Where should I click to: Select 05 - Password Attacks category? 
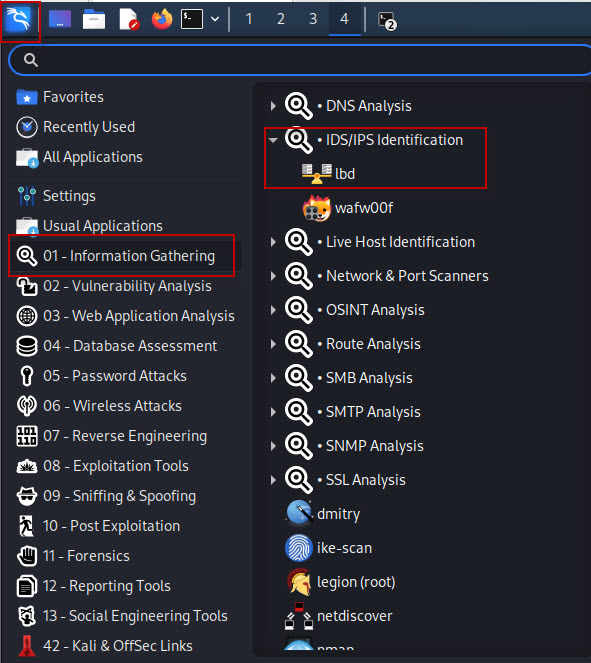point(101,376)
